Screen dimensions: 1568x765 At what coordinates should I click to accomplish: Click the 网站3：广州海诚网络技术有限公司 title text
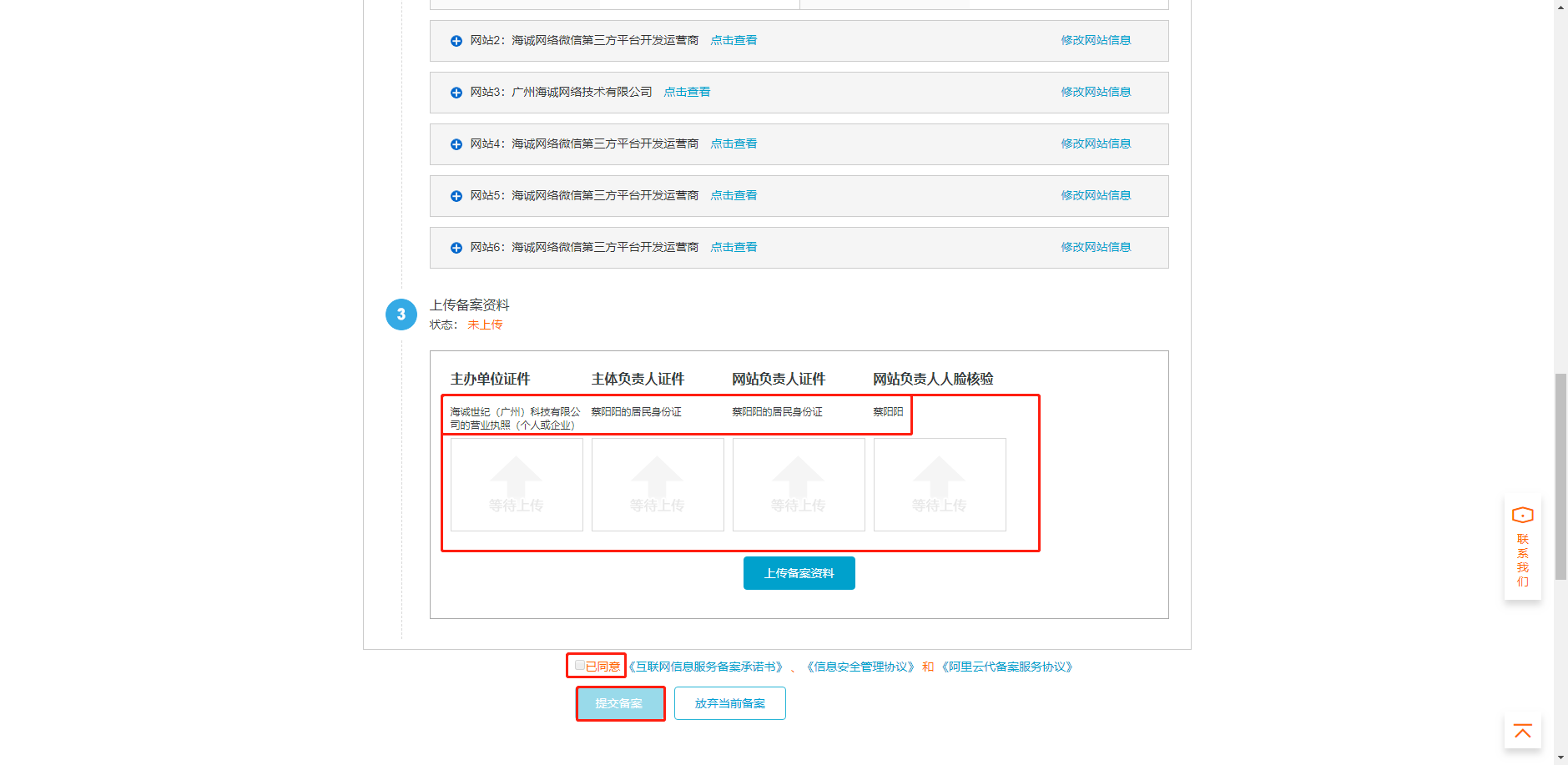coord(561,92)
